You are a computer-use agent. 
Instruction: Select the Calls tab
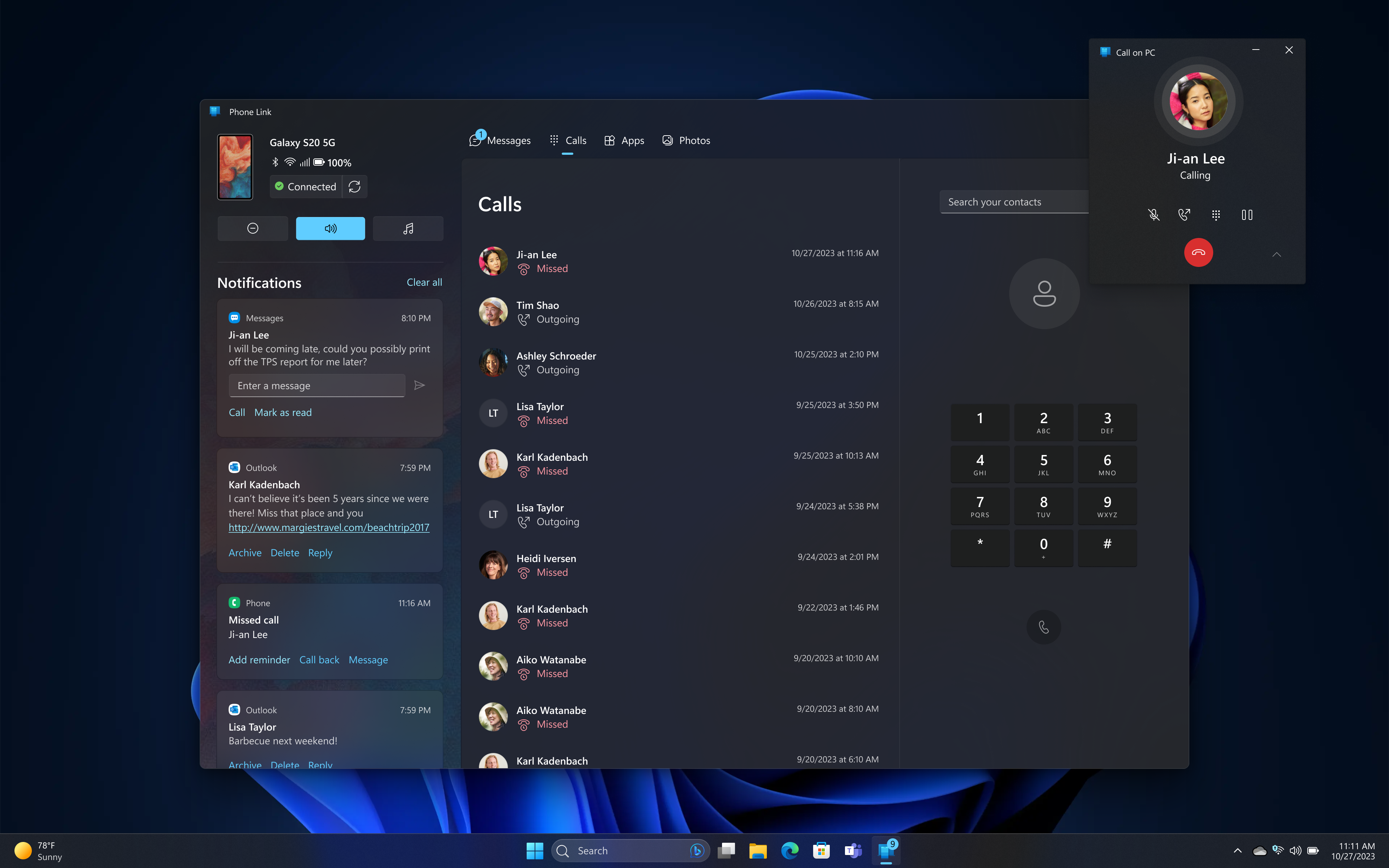(568, 141)
